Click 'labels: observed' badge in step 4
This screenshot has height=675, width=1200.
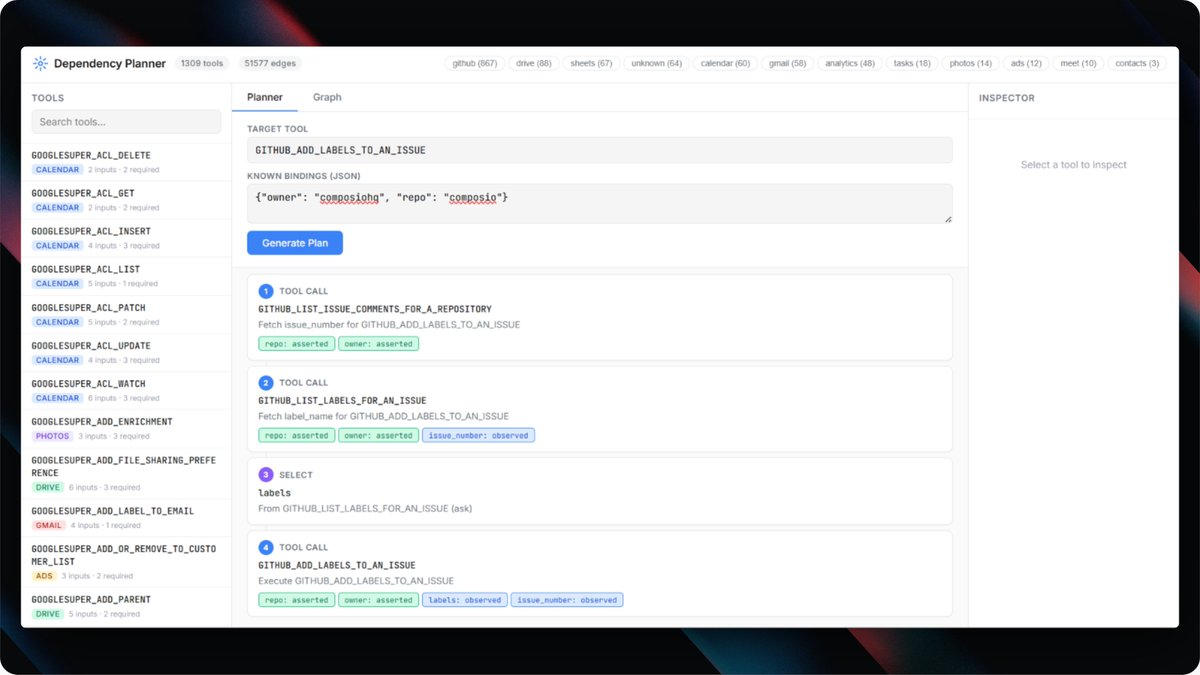click(464, 600)
